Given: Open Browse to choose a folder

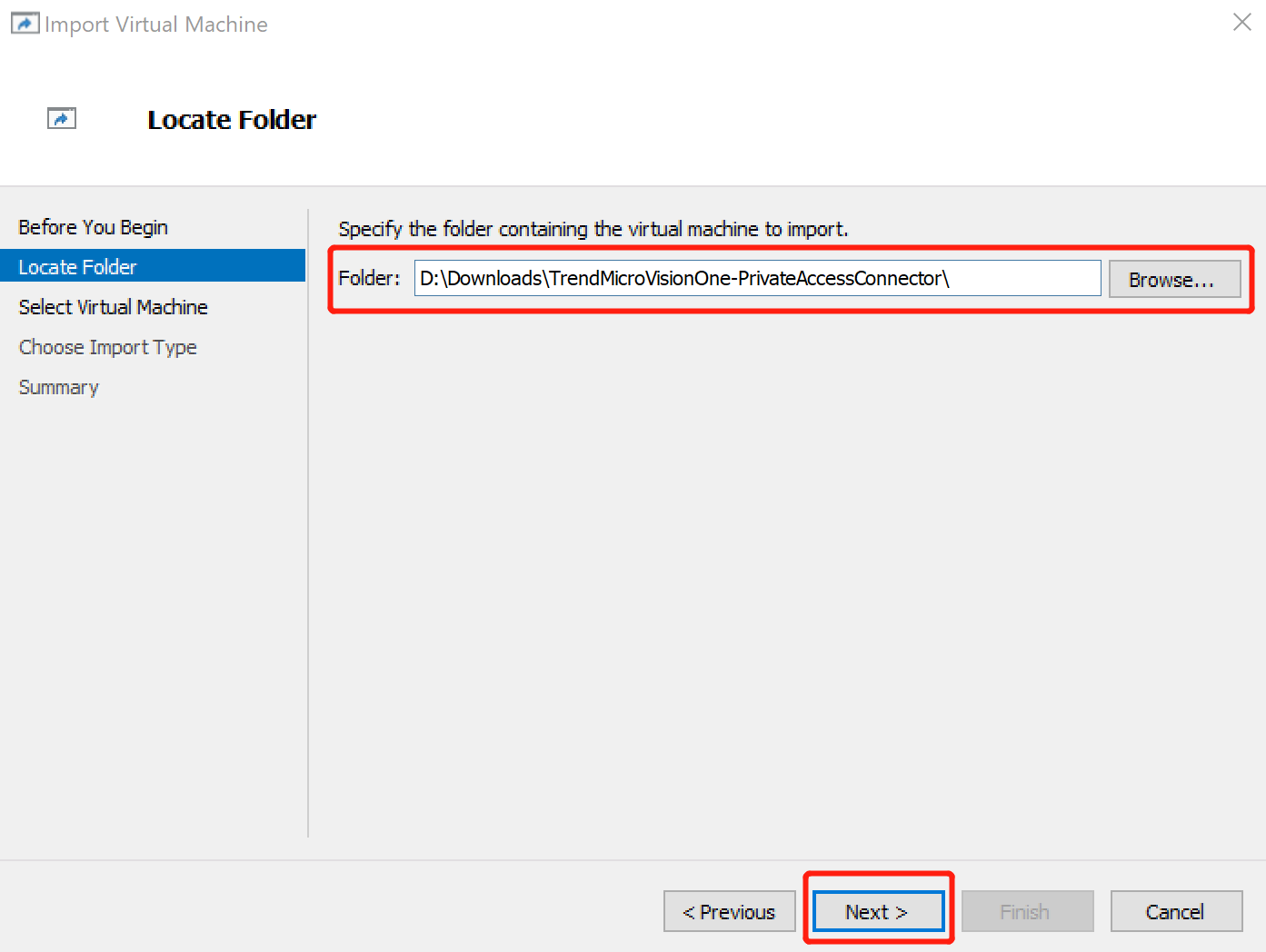Looking at the screenshot, I should coord(1173,279).
